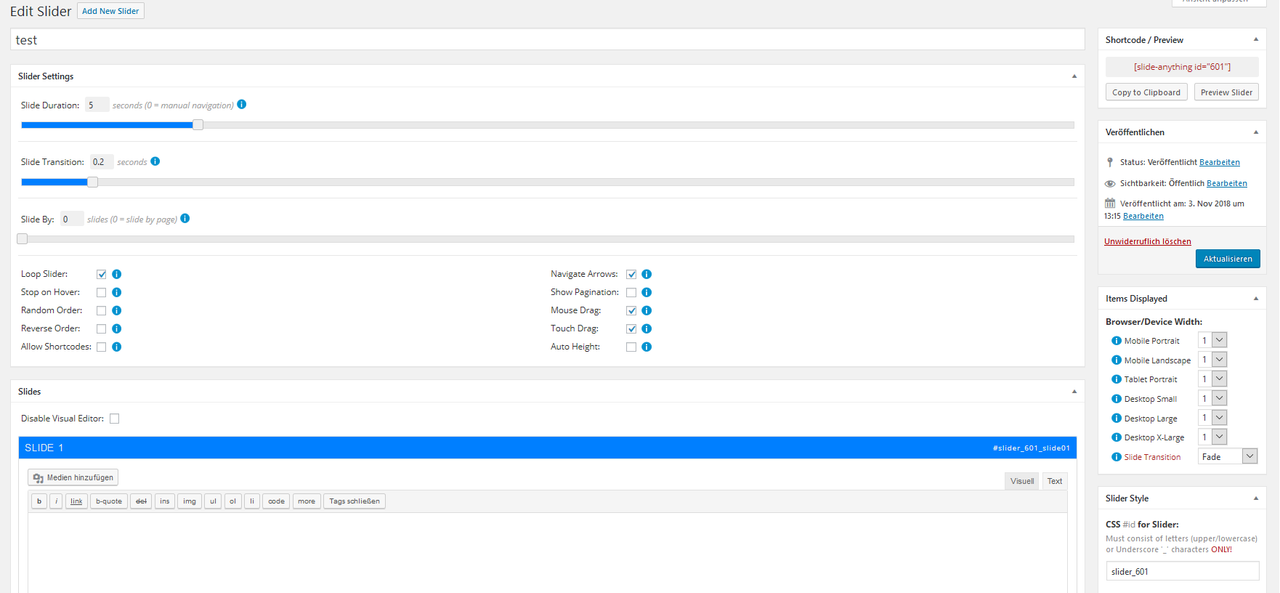Show info tooltip for Mouse Drag

pyautogui.click(x=647, y=310)
